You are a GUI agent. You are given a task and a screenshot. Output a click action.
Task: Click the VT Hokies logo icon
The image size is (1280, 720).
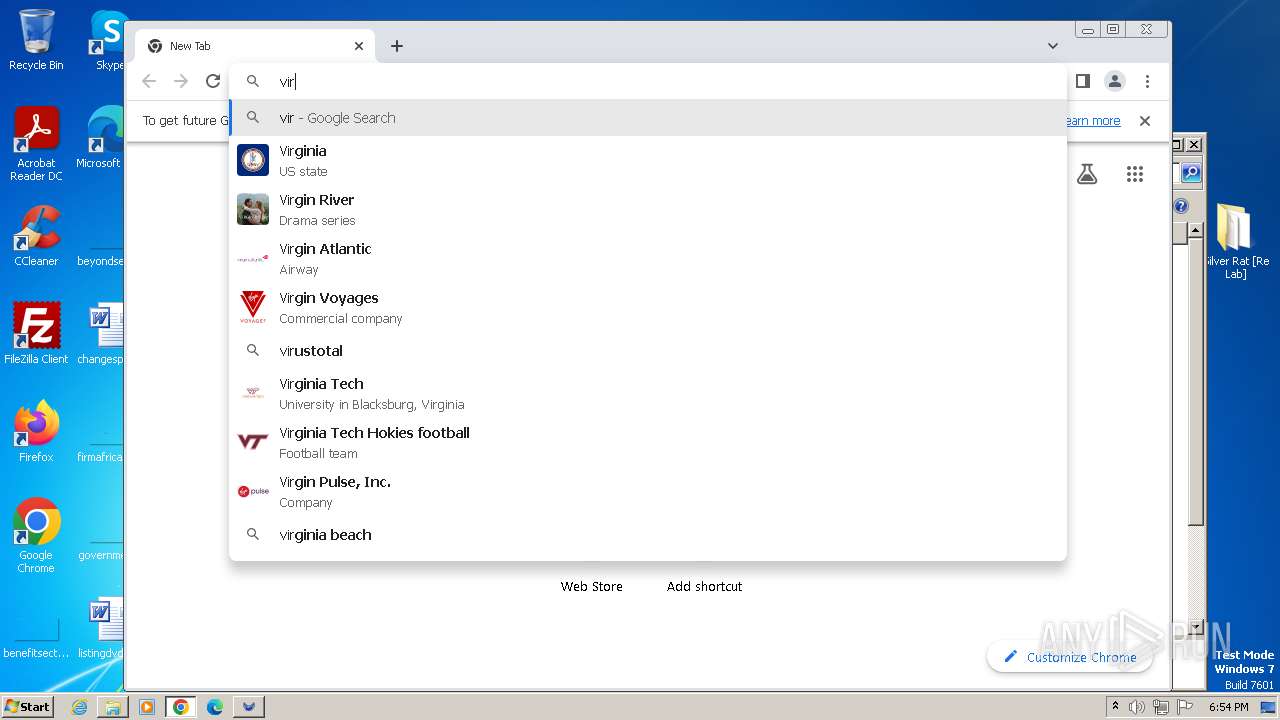(253, 442)
